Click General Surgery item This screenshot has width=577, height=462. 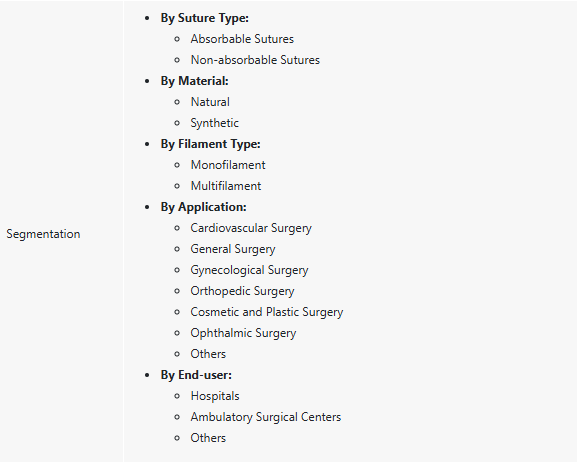[x=233, y=249]
